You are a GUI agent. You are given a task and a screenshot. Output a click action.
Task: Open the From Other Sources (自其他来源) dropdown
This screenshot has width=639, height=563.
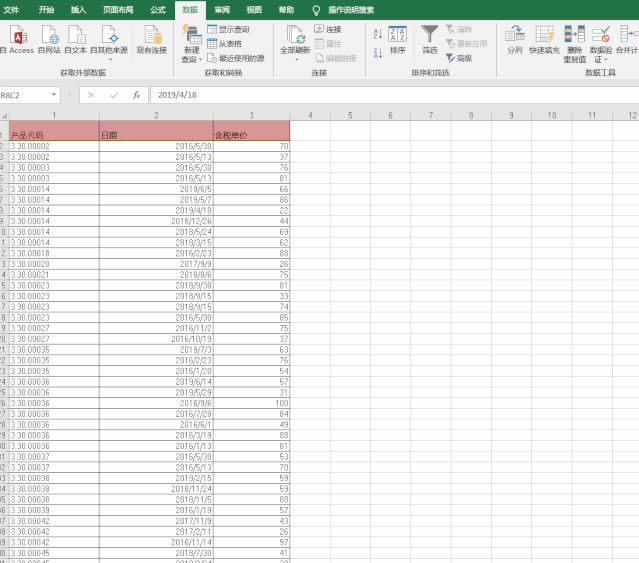(109, 43)
